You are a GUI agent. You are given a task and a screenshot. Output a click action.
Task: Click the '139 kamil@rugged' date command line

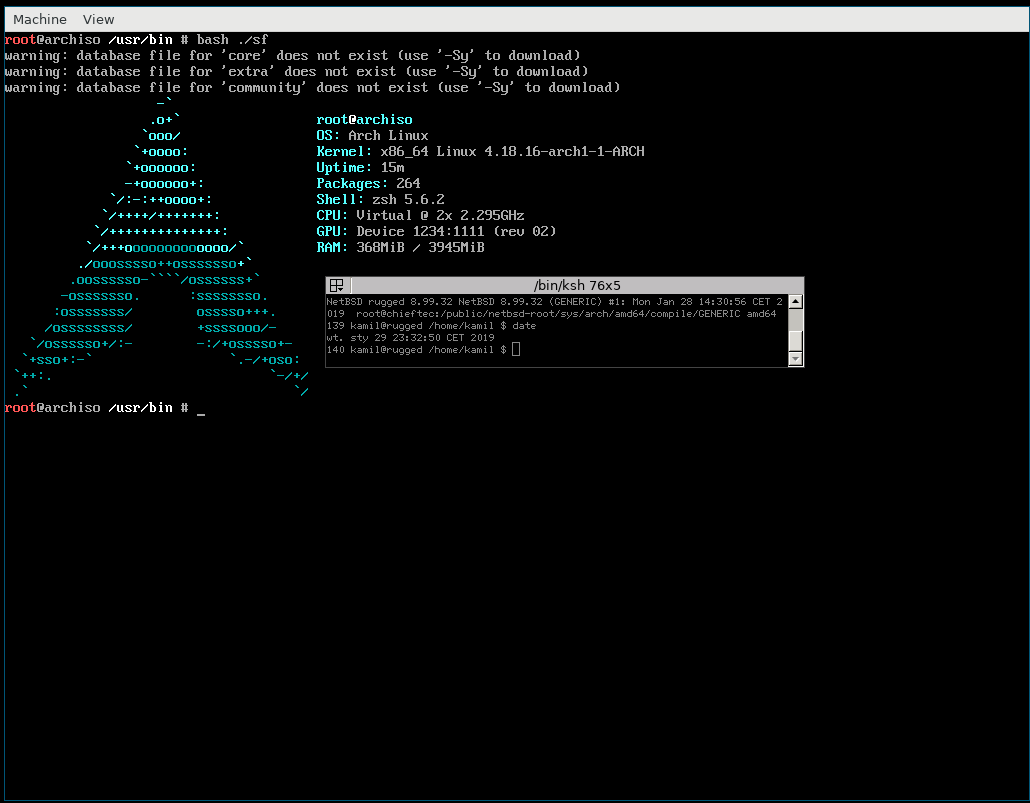coord(432,326)
